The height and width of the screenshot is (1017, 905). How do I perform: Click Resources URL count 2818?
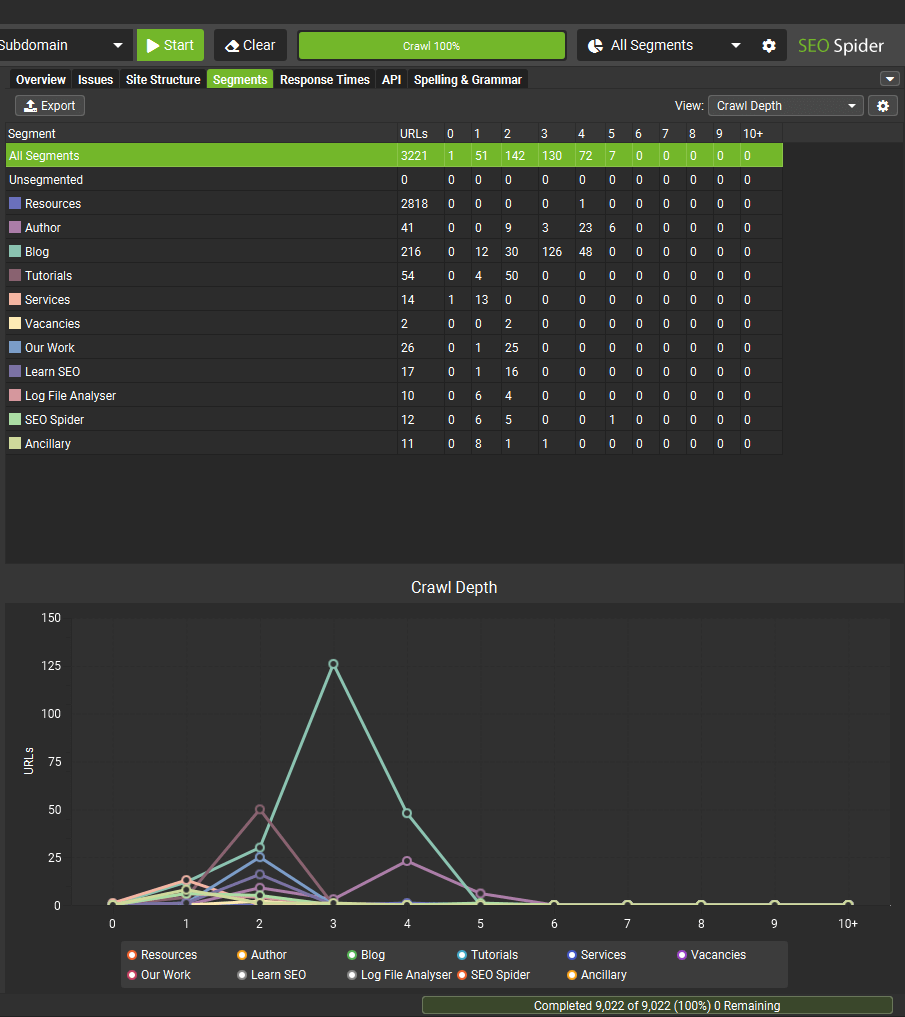click(415, 204)
